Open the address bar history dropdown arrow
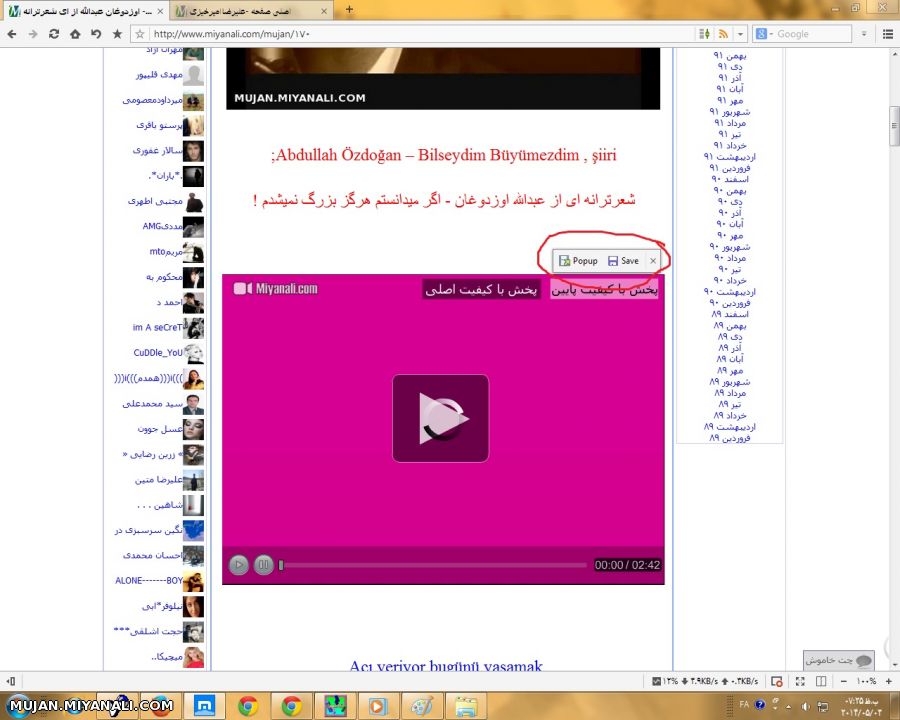900x720 pixels. 740,34
